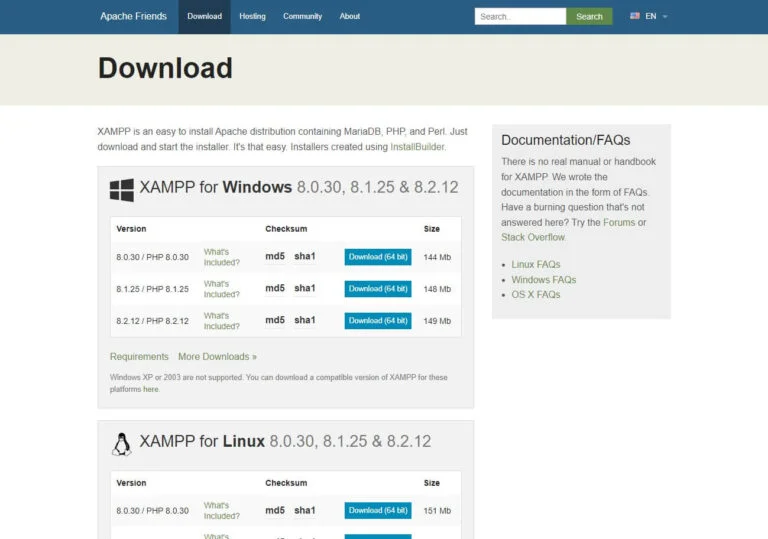Open OS X FAQs
768x539 pixels.
pos(536,294)
